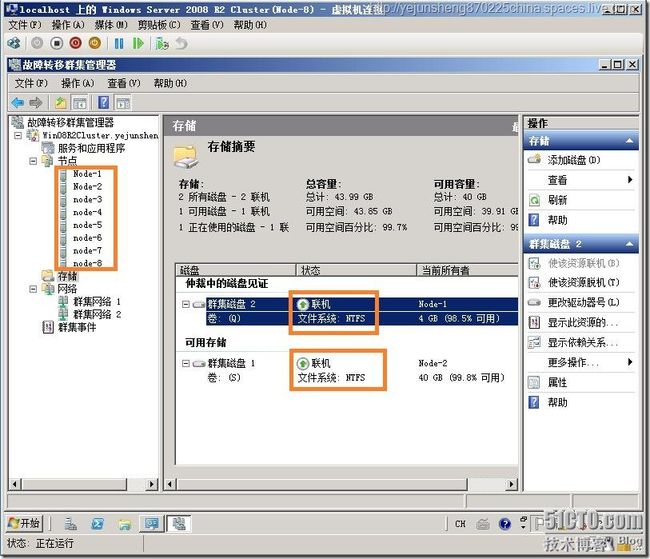Click the green Reset/Resume VM button
The width and height of the screenshot is (650, 559).
pyautogui.click(x=138, y=43)
